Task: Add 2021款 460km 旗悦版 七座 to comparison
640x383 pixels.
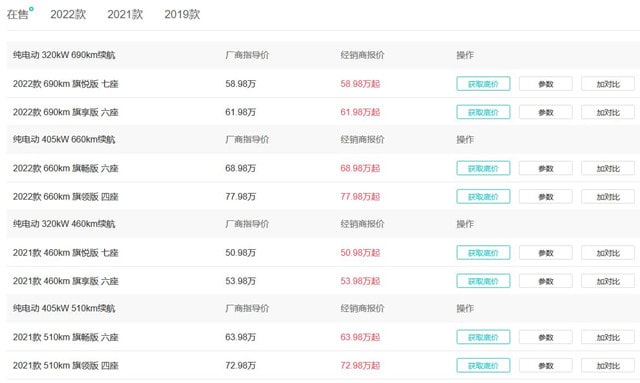Action: point(608,253)
